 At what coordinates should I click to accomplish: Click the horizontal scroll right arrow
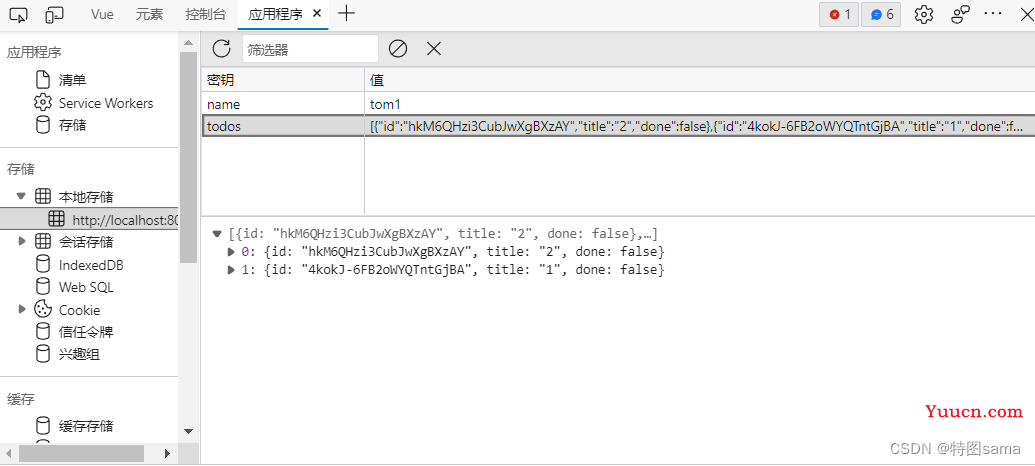pos(167,453)
